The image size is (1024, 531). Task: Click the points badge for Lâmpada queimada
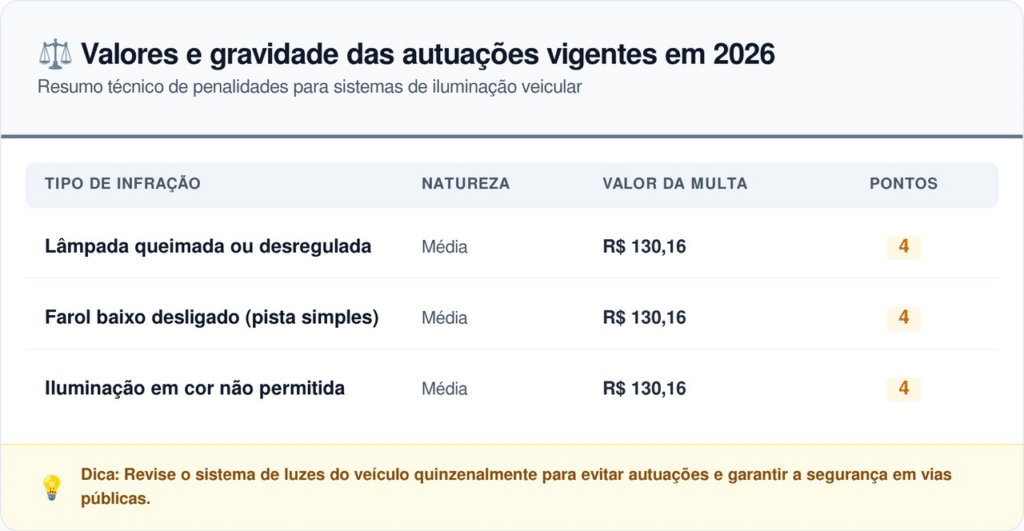click(903, 247)
